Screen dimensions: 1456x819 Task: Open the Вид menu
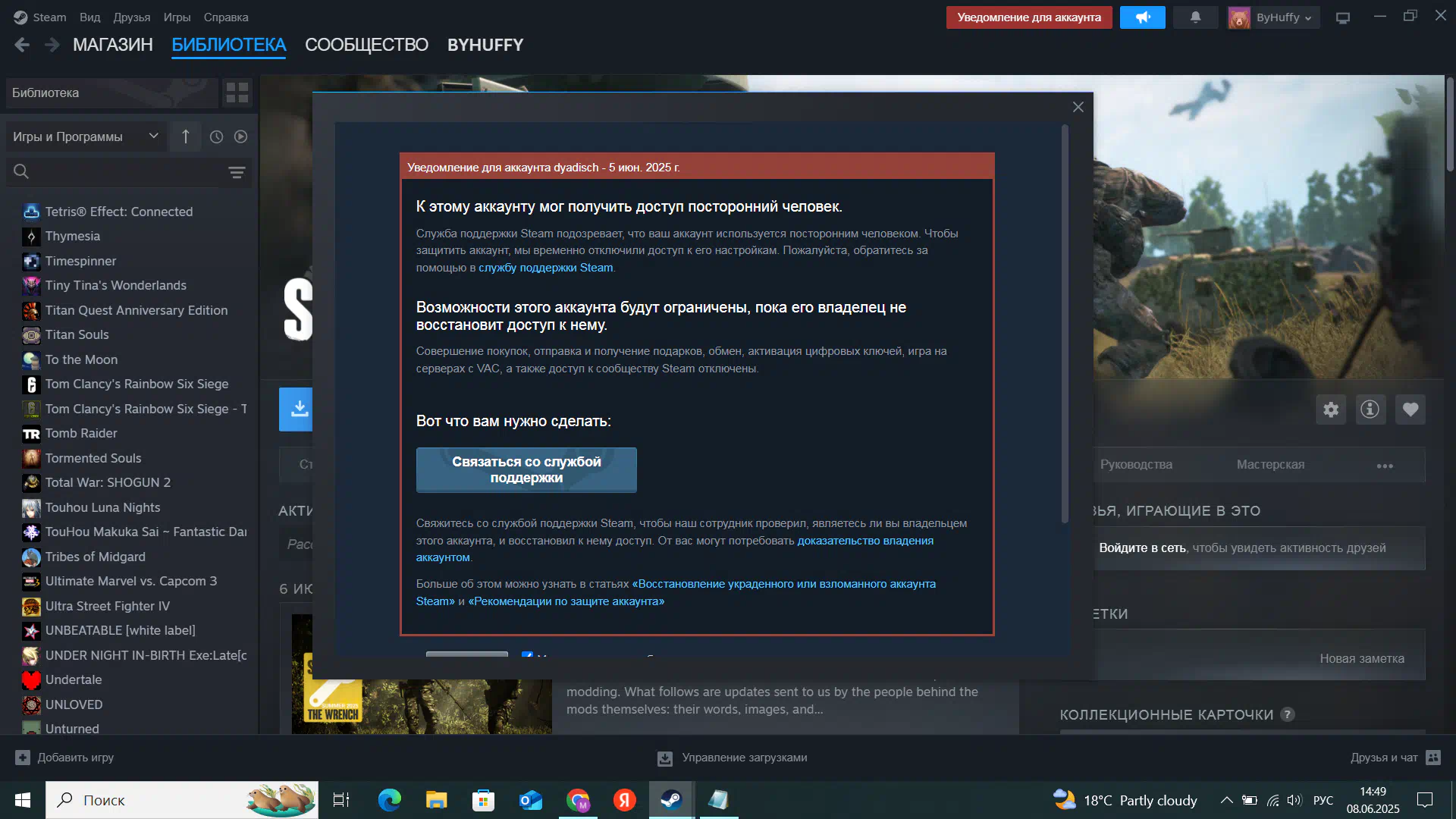[90, 17]
